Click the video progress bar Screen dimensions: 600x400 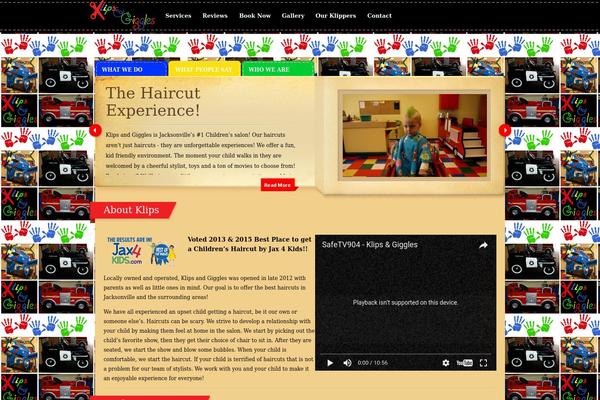(x=406, y=354)
